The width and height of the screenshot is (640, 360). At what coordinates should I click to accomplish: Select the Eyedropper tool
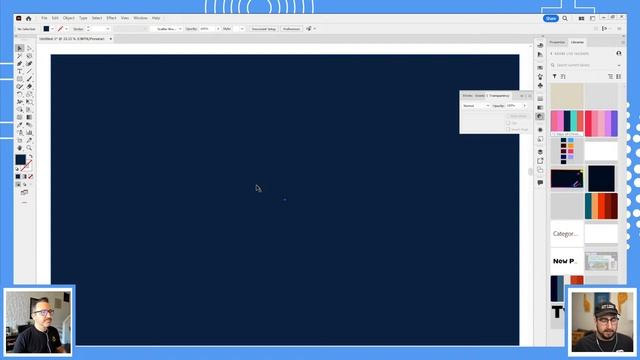point(20,125)
